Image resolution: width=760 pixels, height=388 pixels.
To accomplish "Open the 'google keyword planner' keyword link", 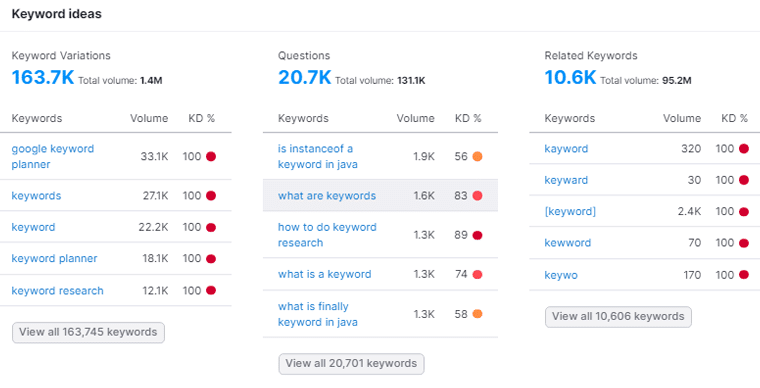I will (53, 156).
